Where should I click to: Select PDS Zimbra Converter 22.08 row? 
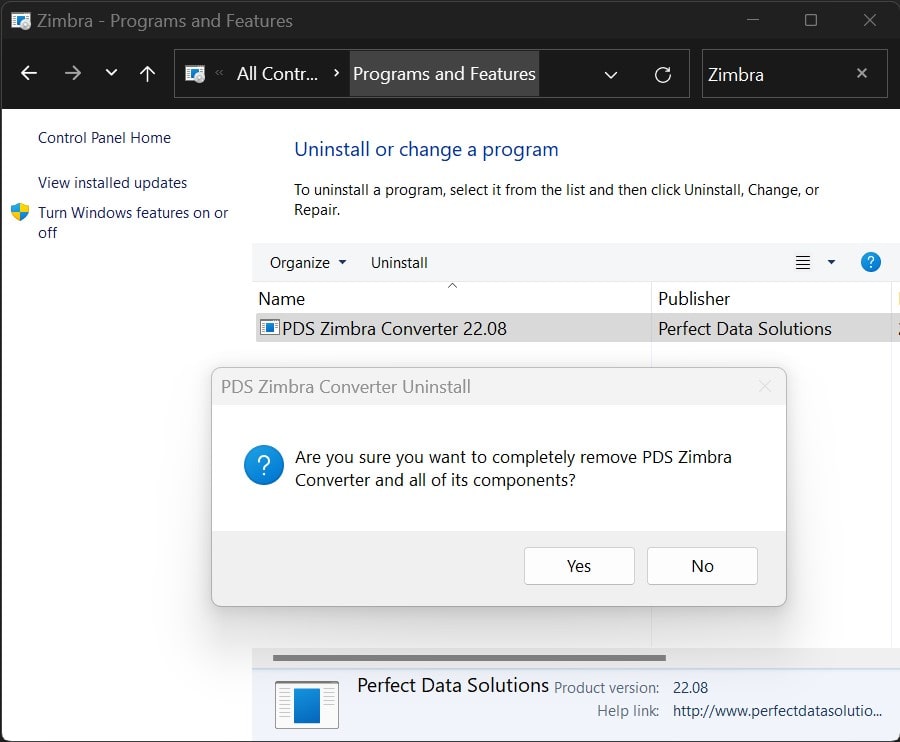click(577, 328)
